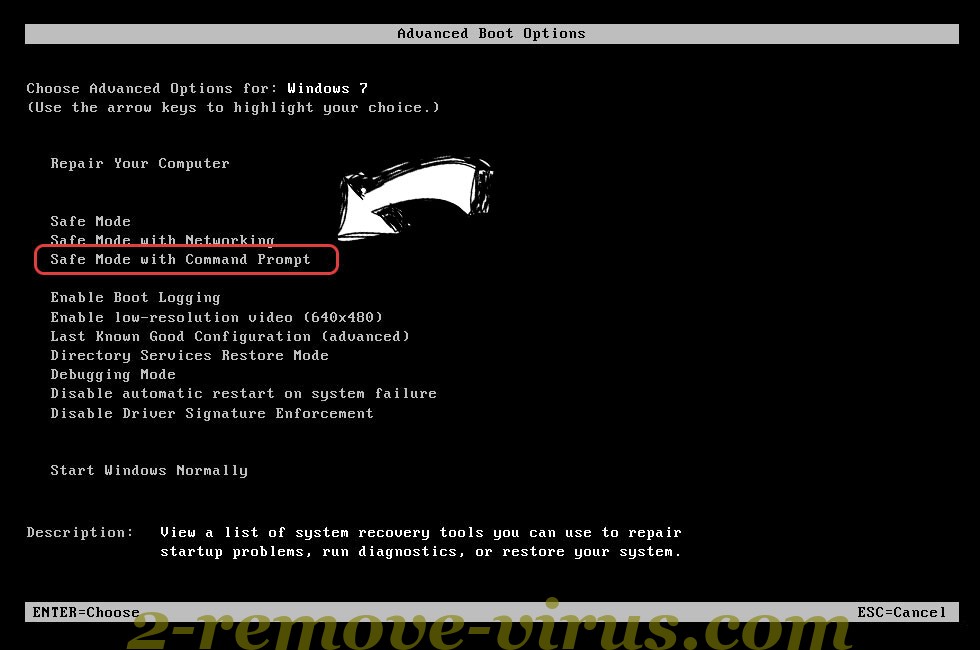Click the description line beginning 'View a list'
The image size is (980, 650).
point(421,532)
